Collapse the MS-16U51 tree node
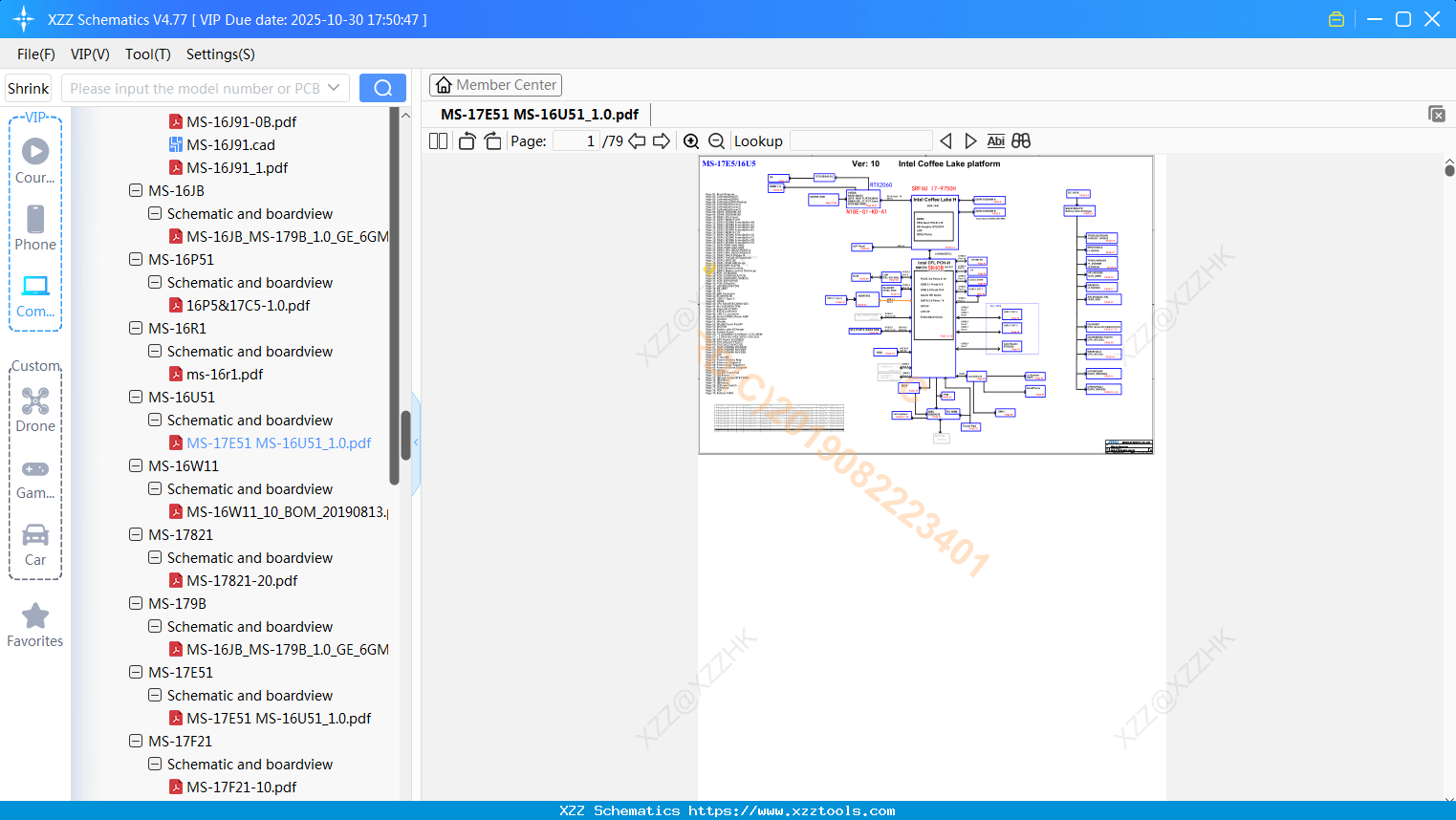The height and width of the screenshot is (820, 1456). coord(136,397)
